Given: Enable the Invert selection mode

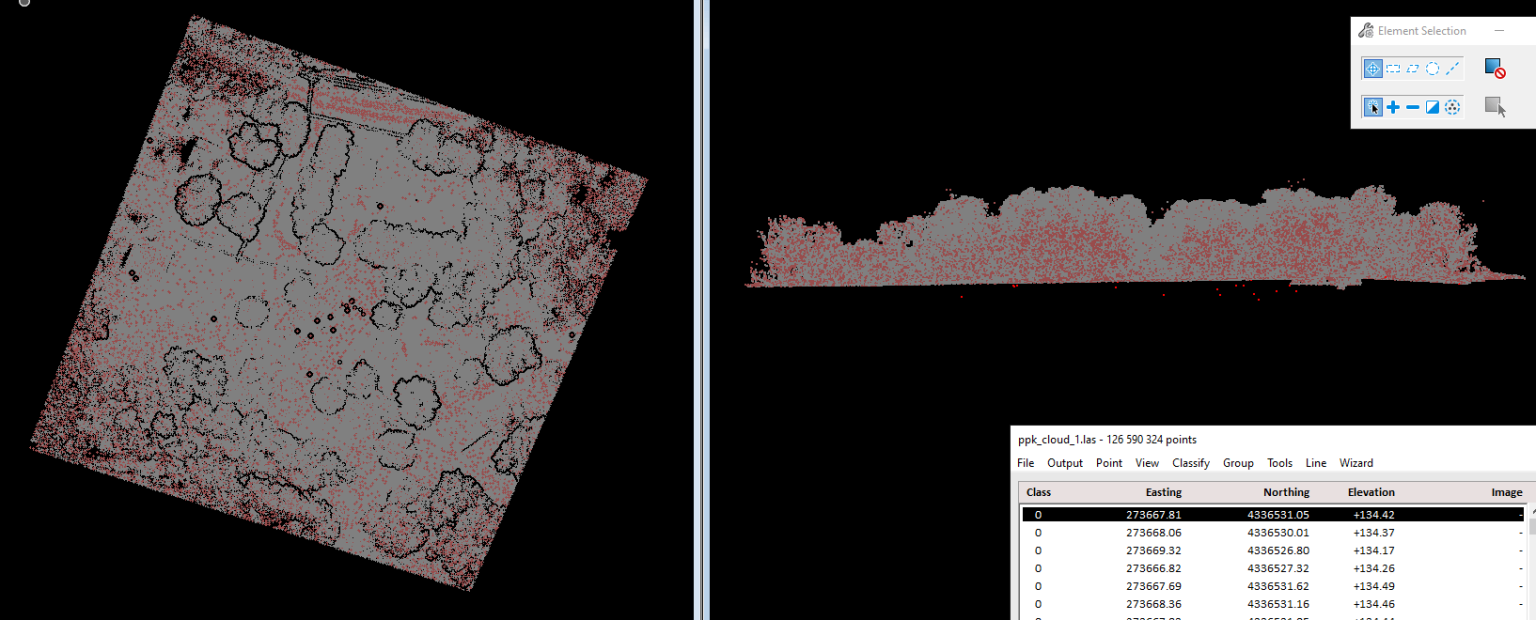Looking at the screenshot, I should (x=1432, y=106).
